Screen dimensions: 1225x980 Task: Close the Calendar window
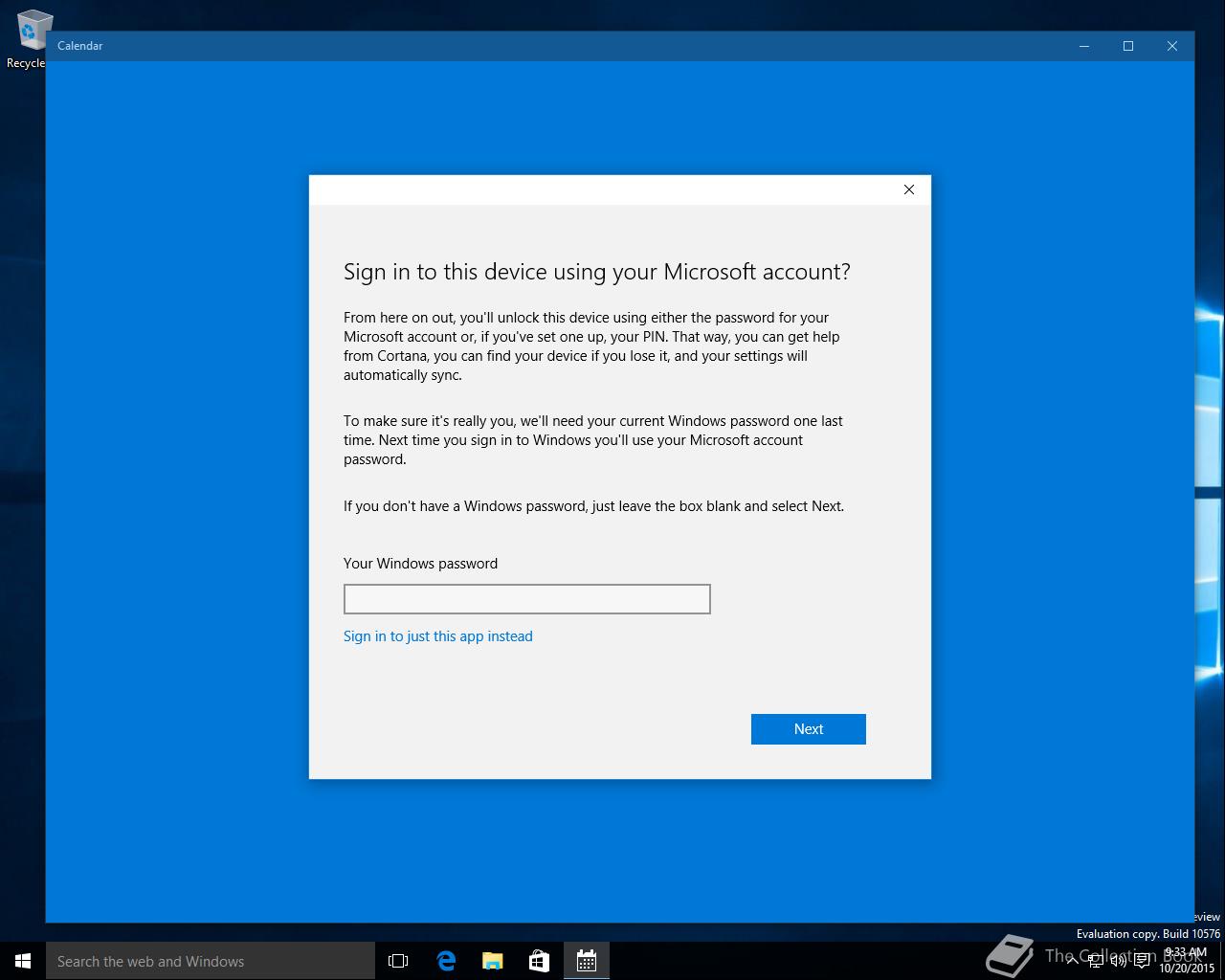[1172, 46]
